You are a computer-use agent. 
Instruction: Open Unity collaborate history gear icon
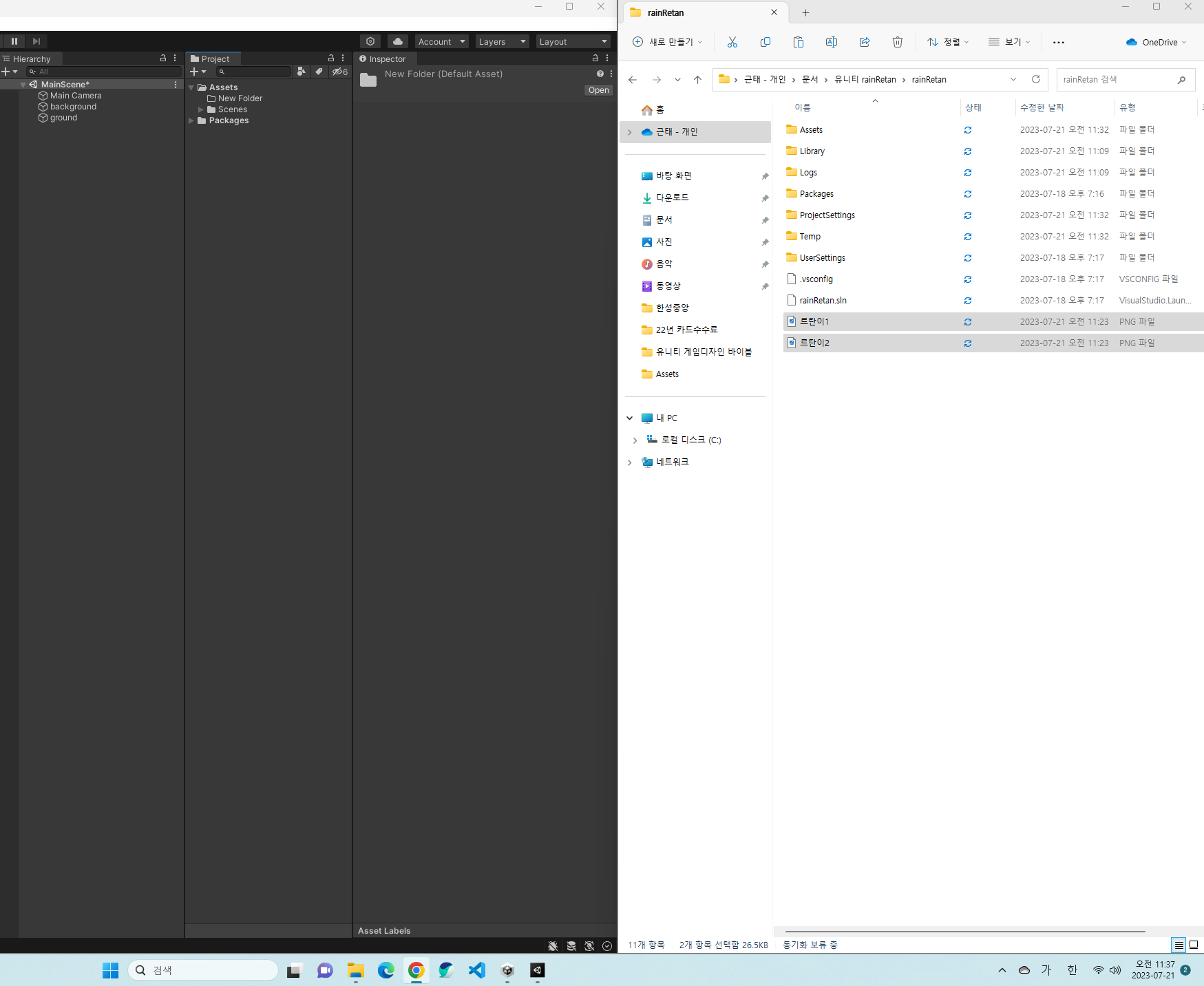[370, 41]
